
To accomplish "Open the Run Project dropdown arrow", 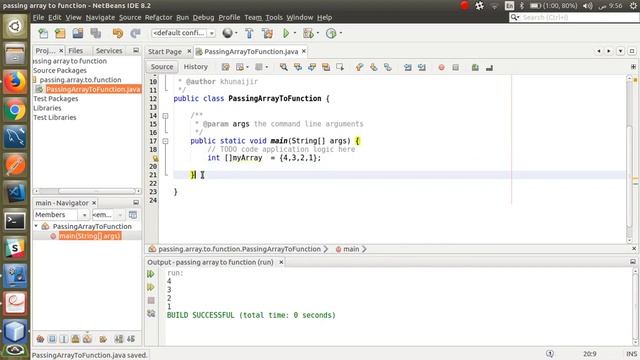I will (295, 33).
